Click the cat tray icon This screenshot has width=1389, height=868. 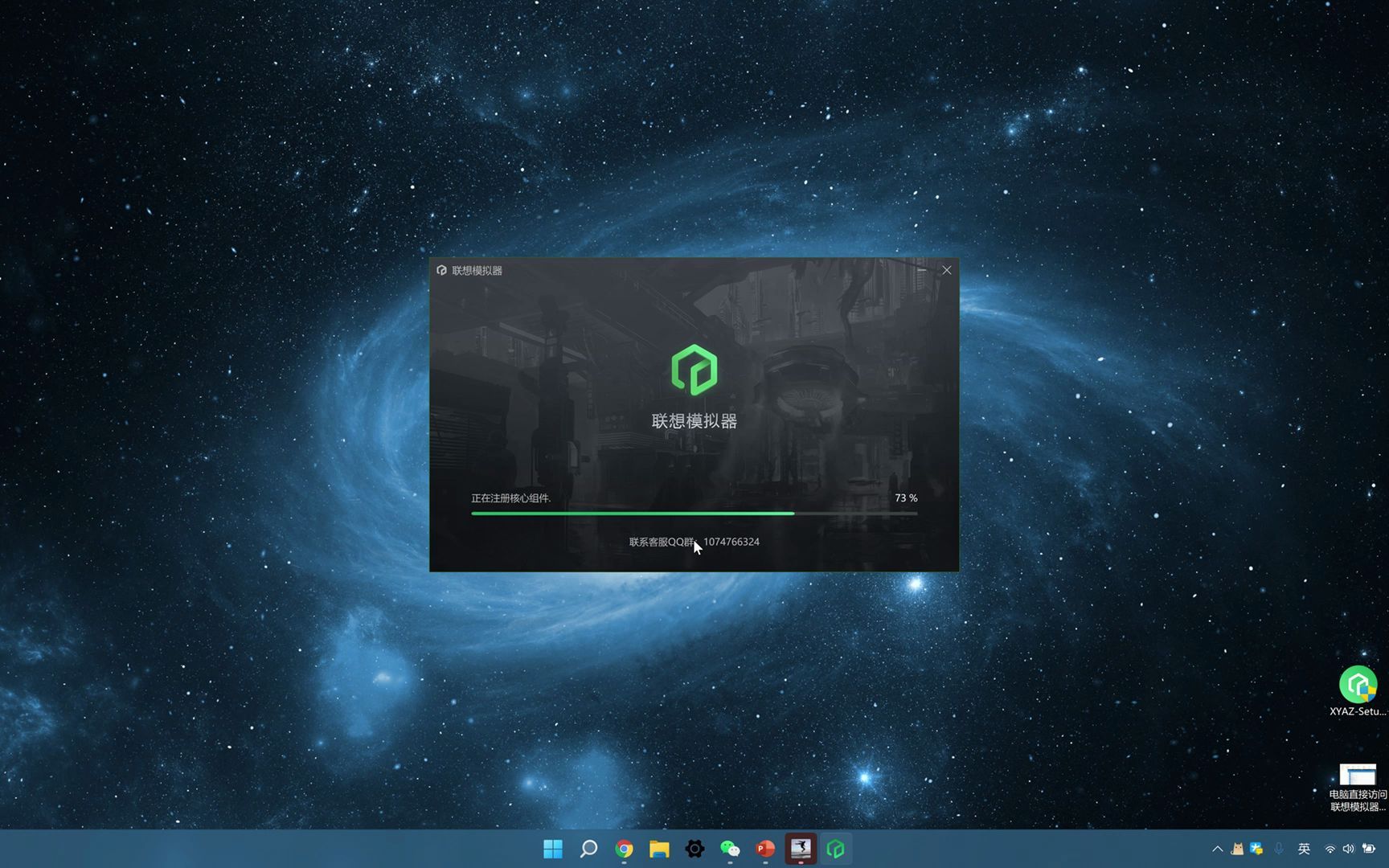1238,849
